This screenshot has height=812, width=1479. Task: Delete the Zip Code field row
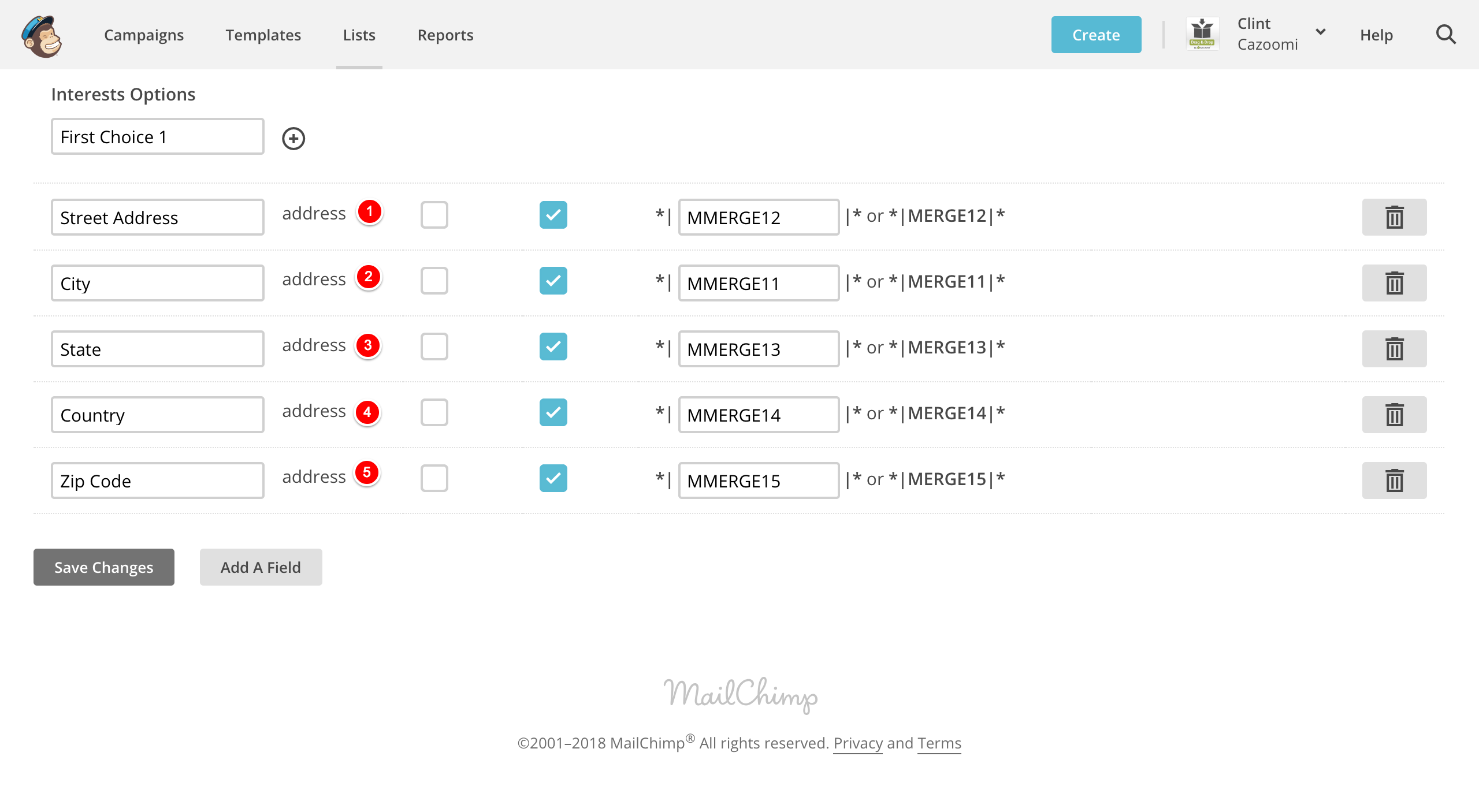pyautogui.click(x=1394, y=481)
